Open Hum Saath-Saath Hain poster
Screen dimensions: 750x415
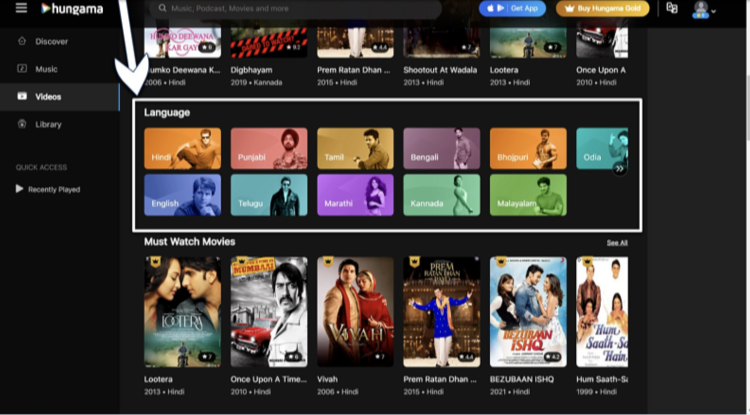(x=602, y=312)
